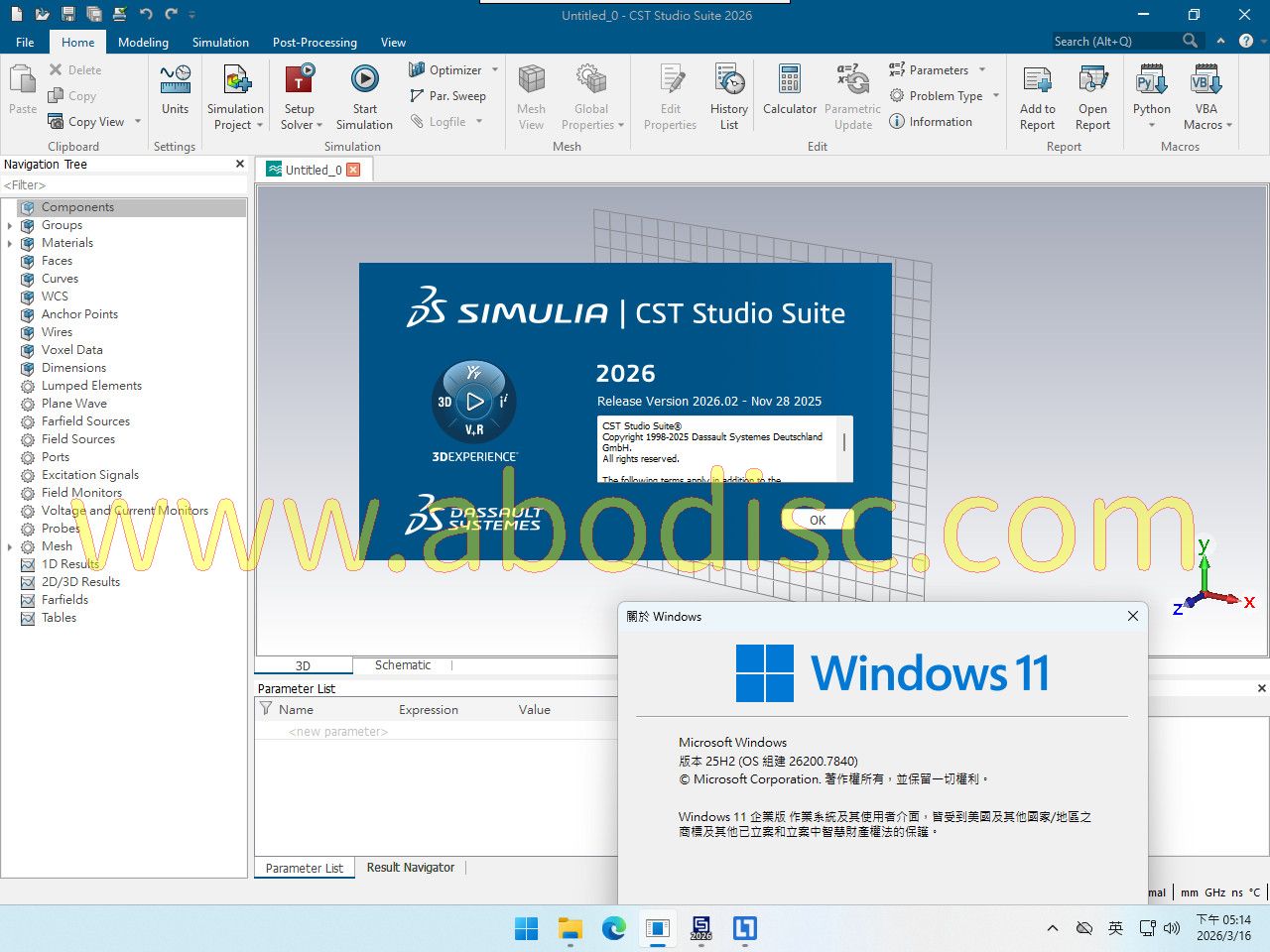Expand the Mesh tree node
This screenshot has height=952, width=1270.
(x=10, y=546)
